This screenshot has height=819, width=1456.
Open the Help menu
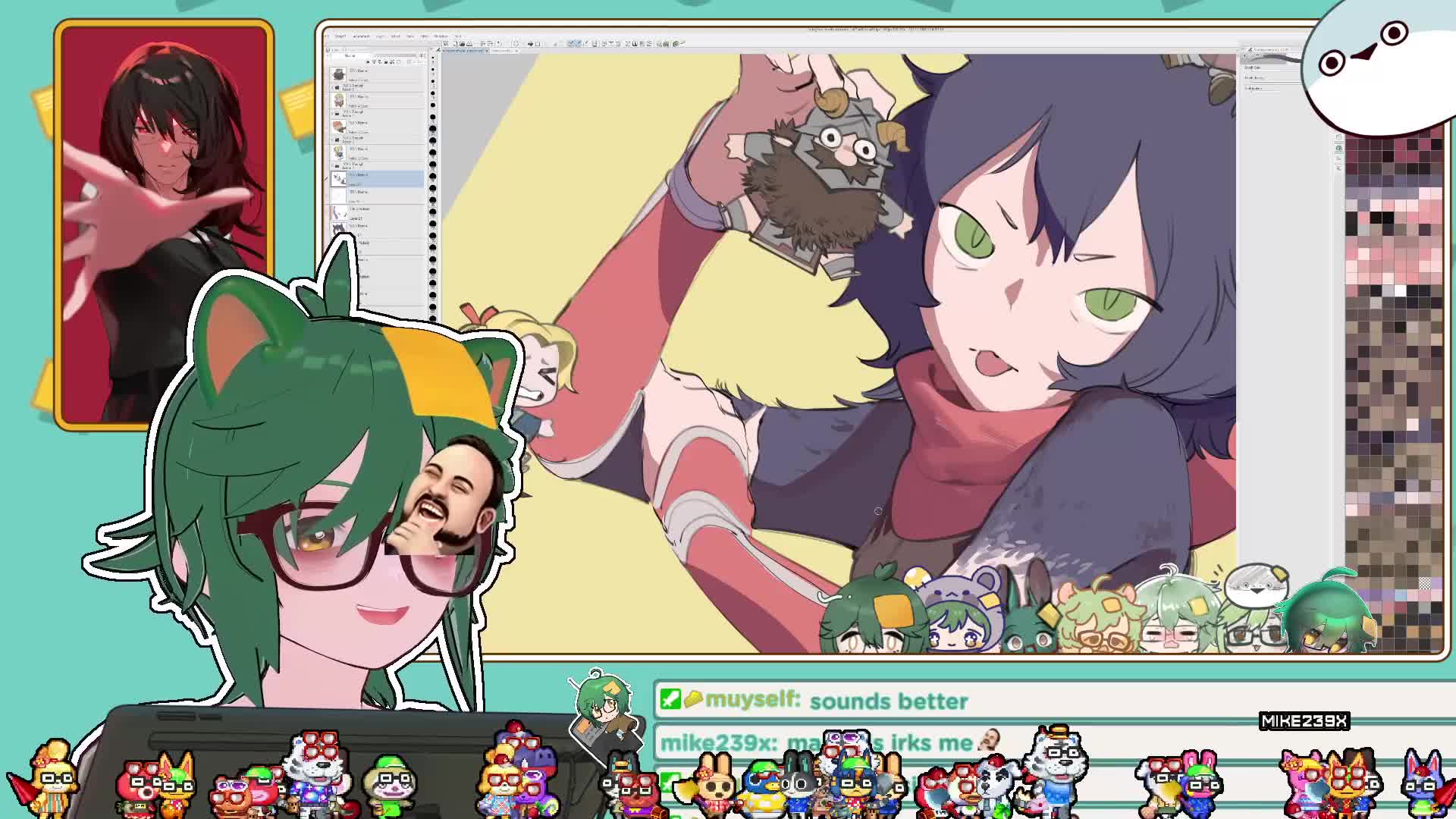click(457, 36)
